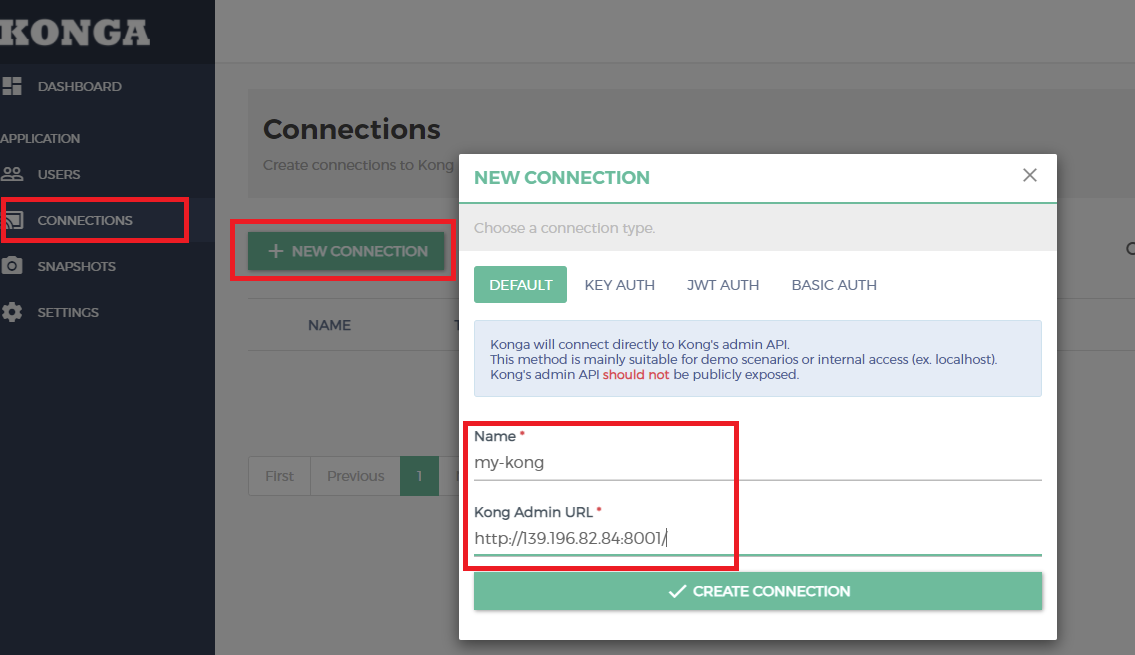Click the Dashboard grid icon

(12, 86)
